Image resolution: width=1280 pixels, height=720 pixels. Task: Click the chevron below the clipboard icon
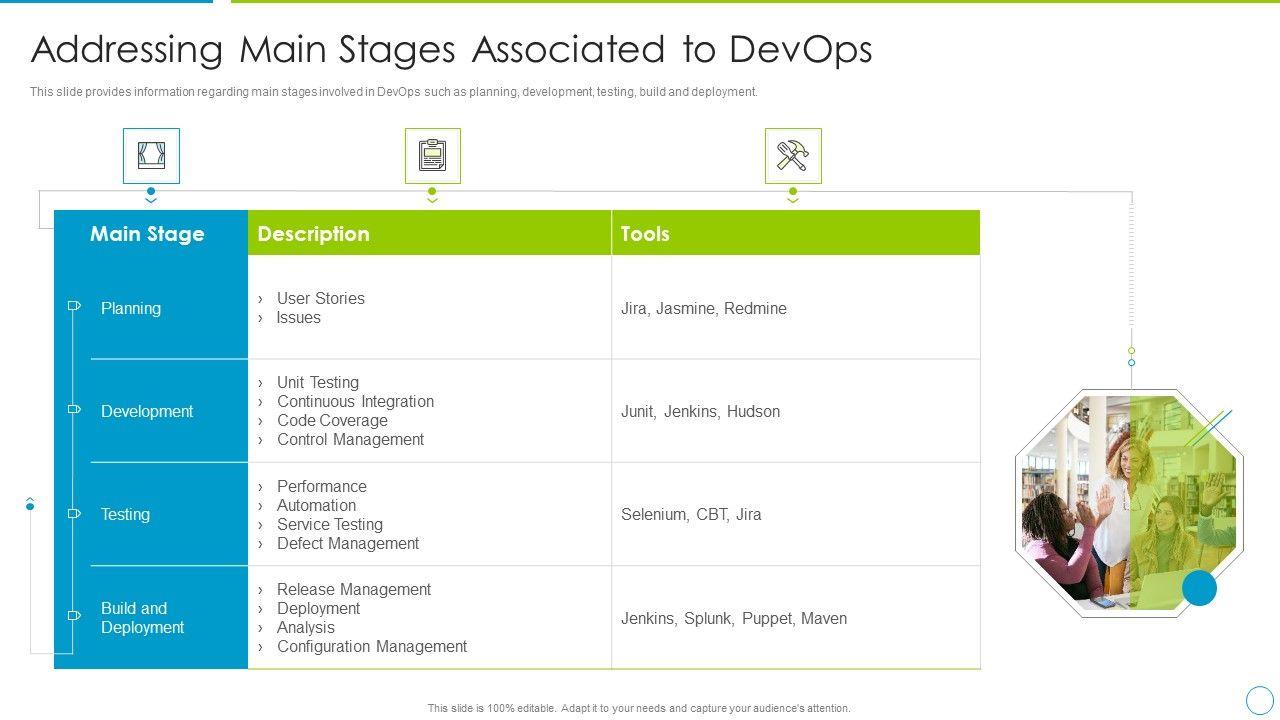click(x=432, y=201)
